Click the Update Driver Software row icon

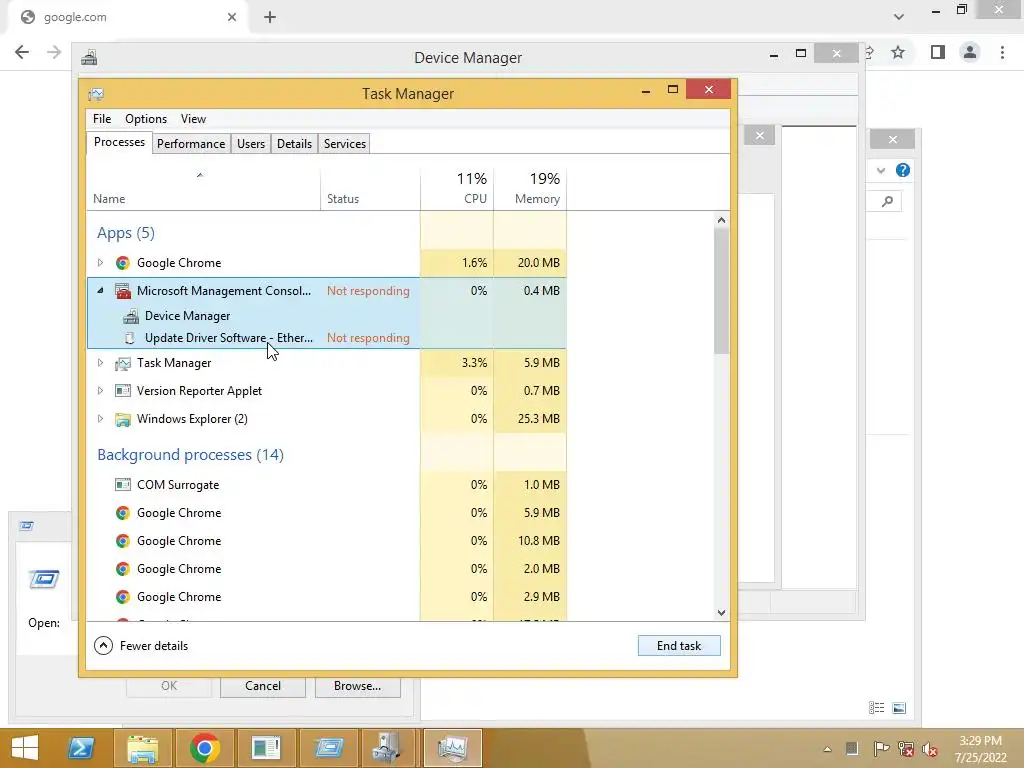pyautogui.click(x=129, y=338)
